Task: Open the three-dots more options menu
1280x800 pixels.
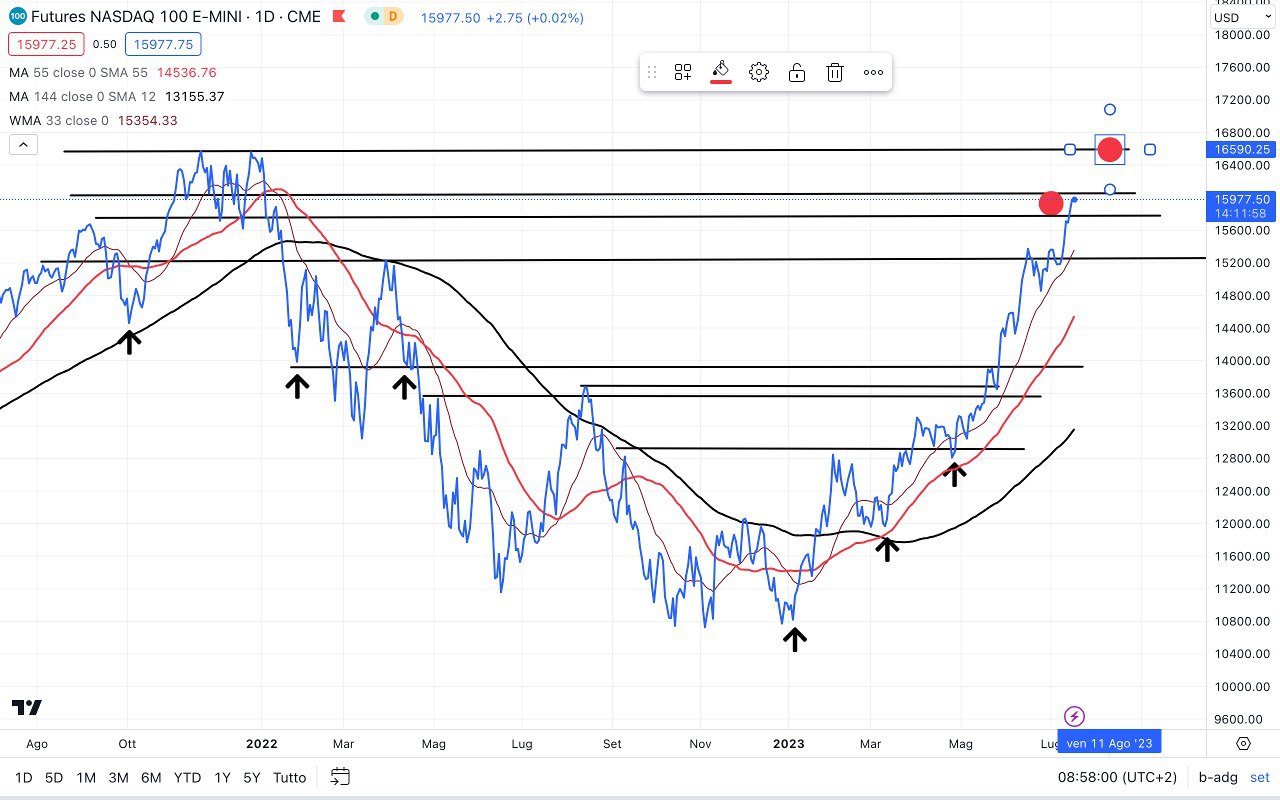Action: [873, 72]
